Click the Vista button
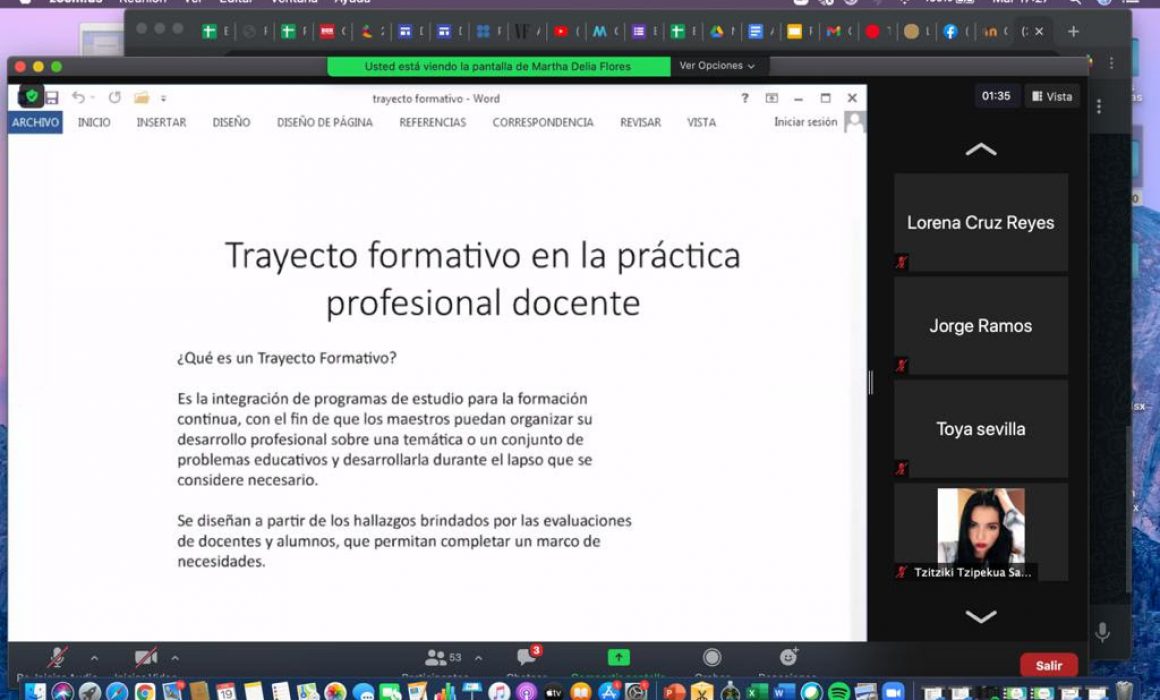The width and height of the screenshot is (1160, 700). 1052,96
